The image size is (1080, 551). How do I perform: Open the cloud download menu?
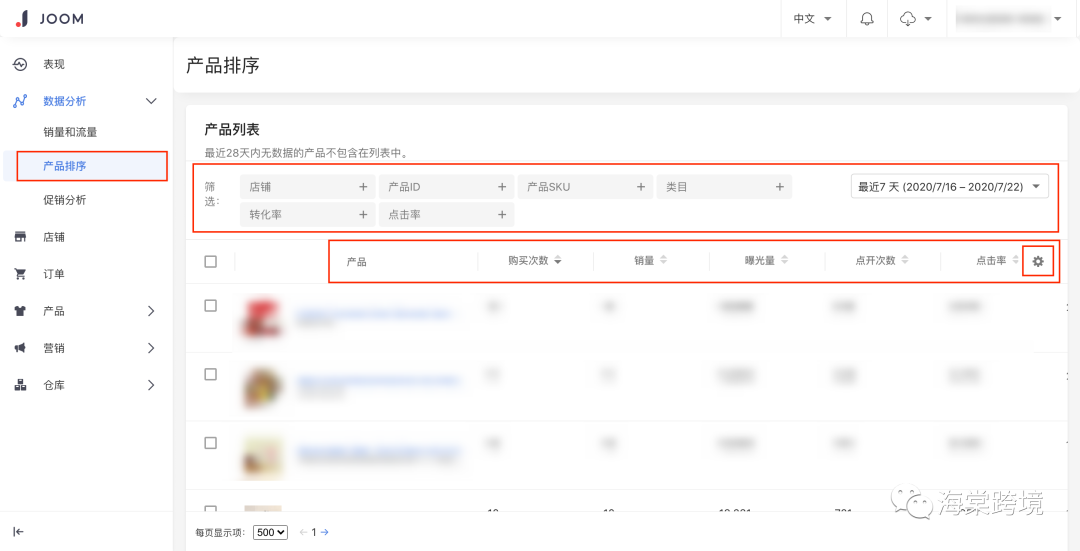915,19
